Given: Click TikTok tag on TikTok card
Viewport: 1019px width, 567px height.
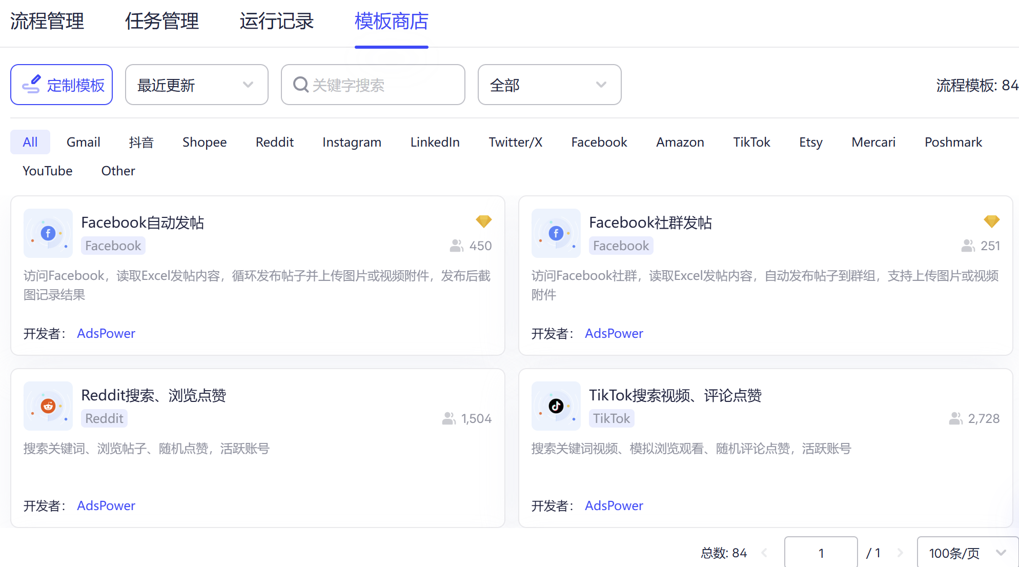Looking at the screenshot, I should [x=611, y=419].
